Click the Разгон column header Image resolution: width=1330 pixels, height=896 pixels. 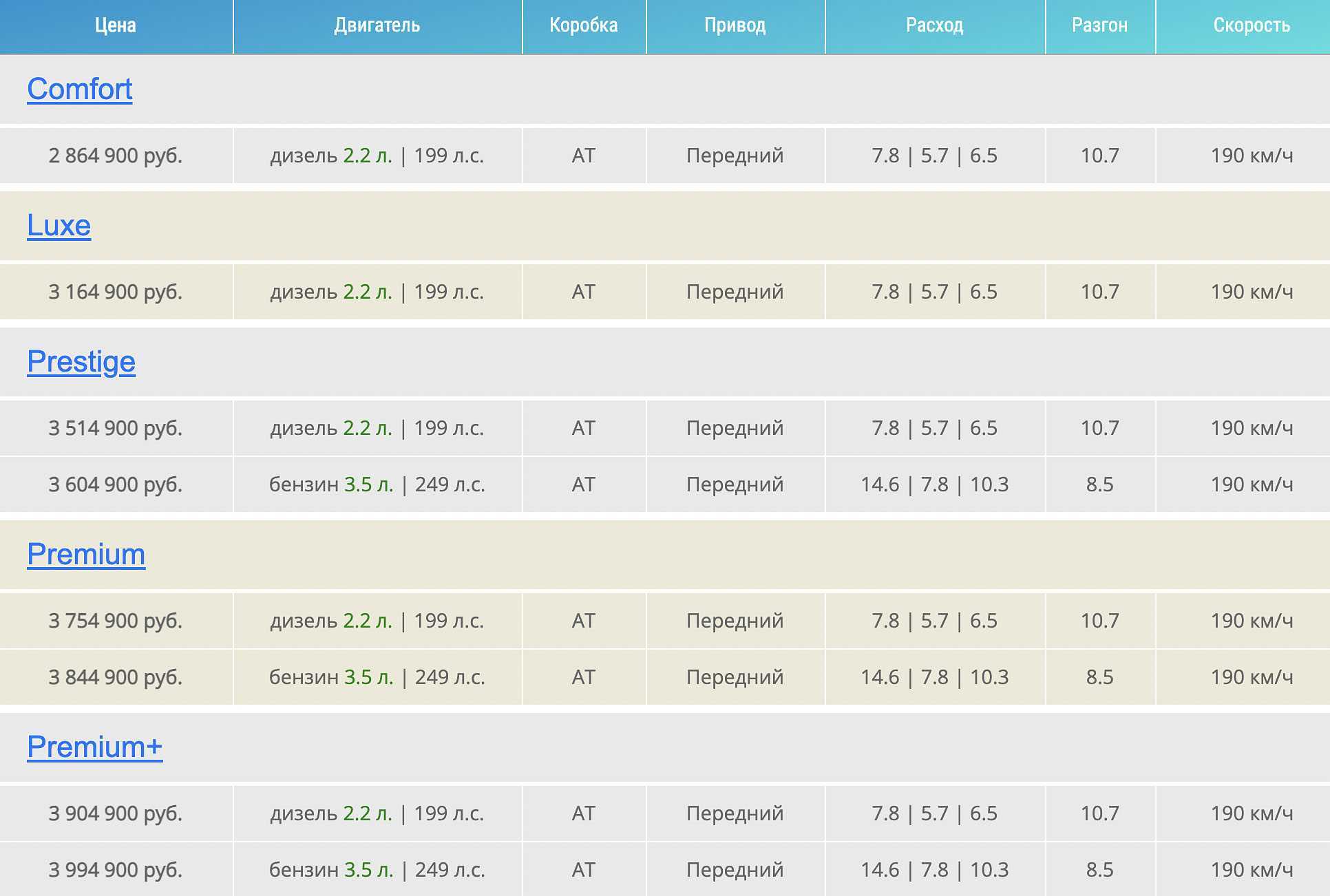pos(1100,26)
